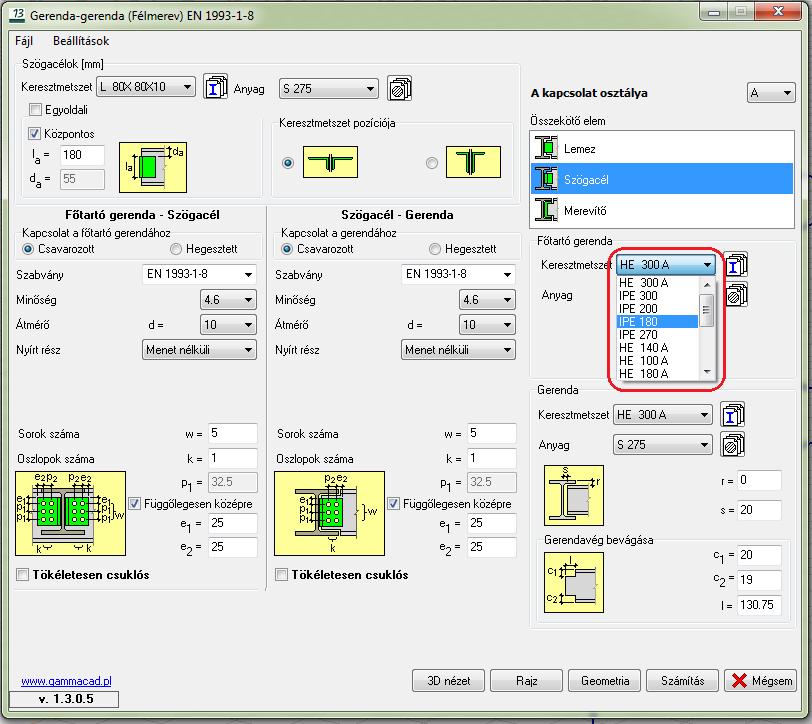Click the section list scroll-down arrow
812x724 pixels.
coord(706,372)
